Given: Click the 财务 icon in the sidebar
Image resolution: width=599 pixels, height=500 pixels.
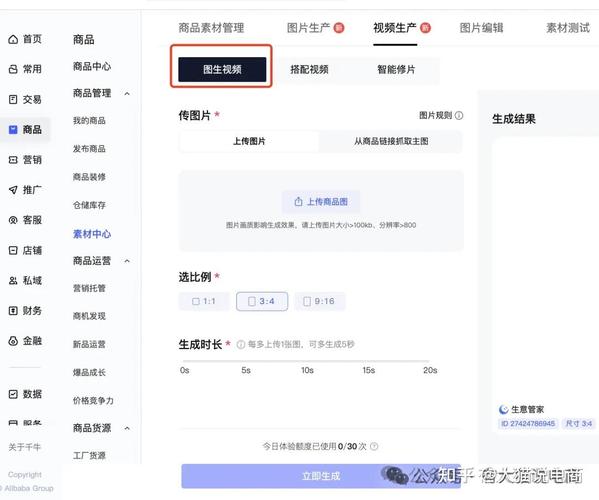Looking at the screenshot, I should point(13,311).
